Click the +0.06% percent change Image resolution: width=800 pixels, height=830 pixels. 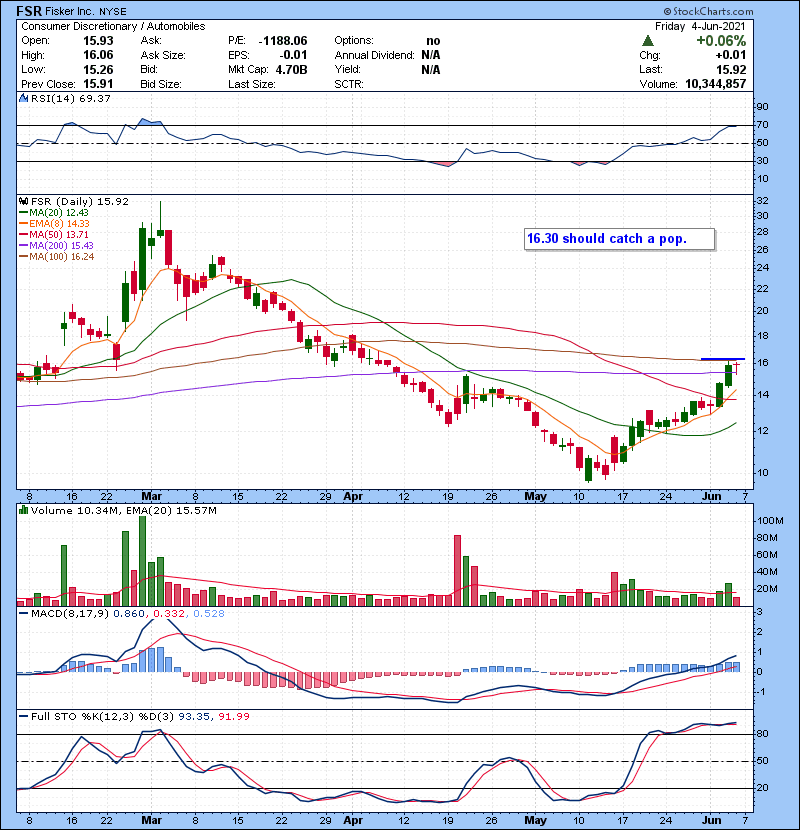[x=721, y=41]
